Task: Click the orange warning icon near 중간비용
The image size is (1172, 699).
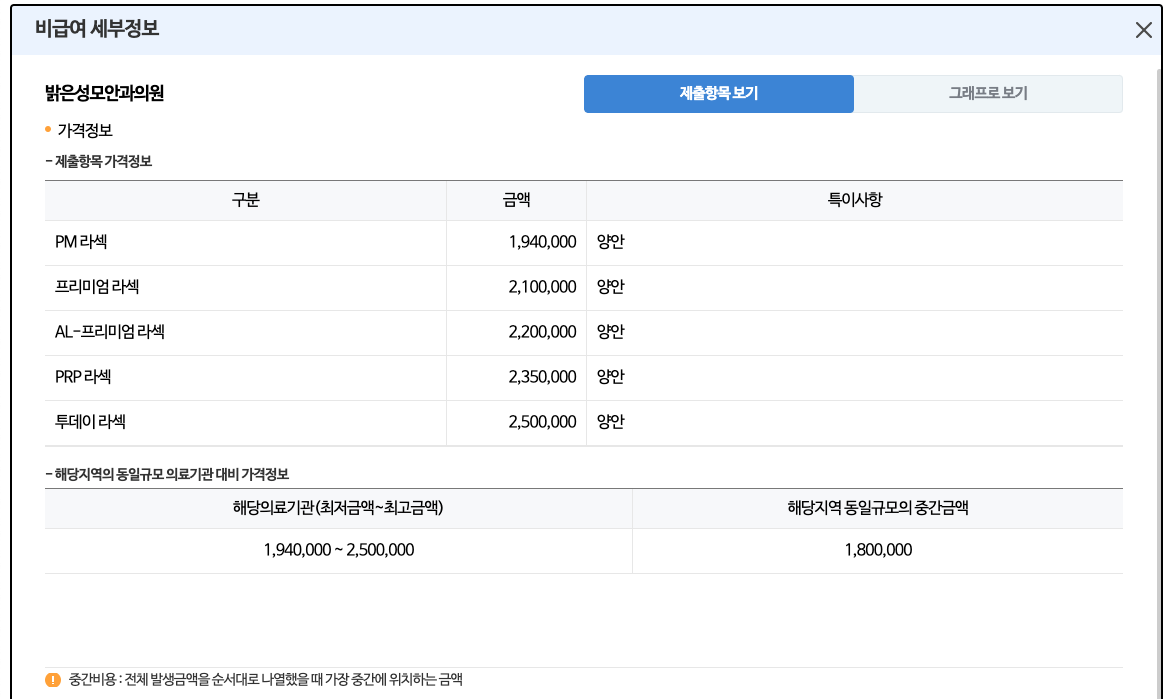Action: click(x=52, y=680)
